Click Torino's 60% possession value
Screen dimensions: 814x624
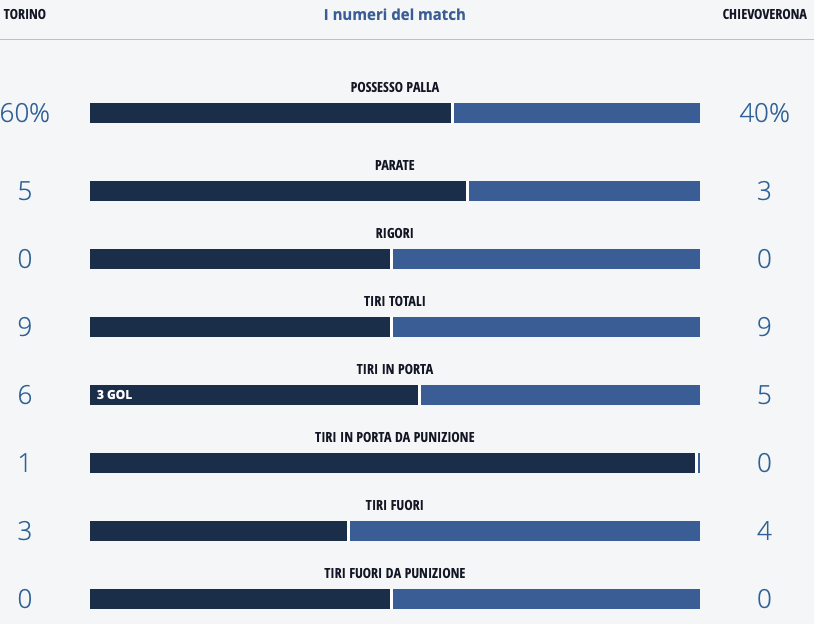click(x=25, y=113)
